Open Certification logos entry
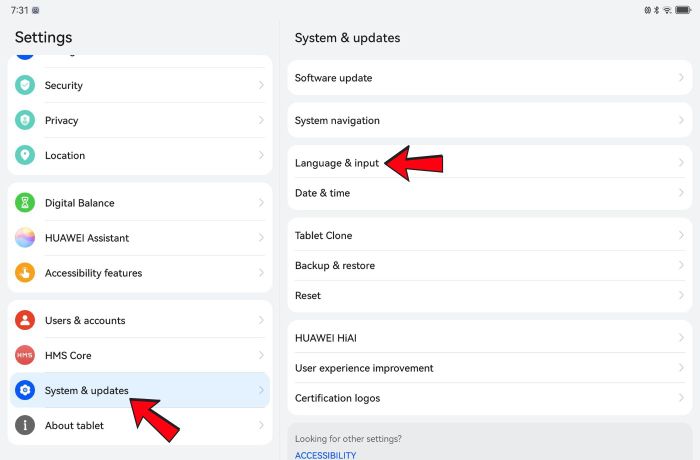 point(337,398)
